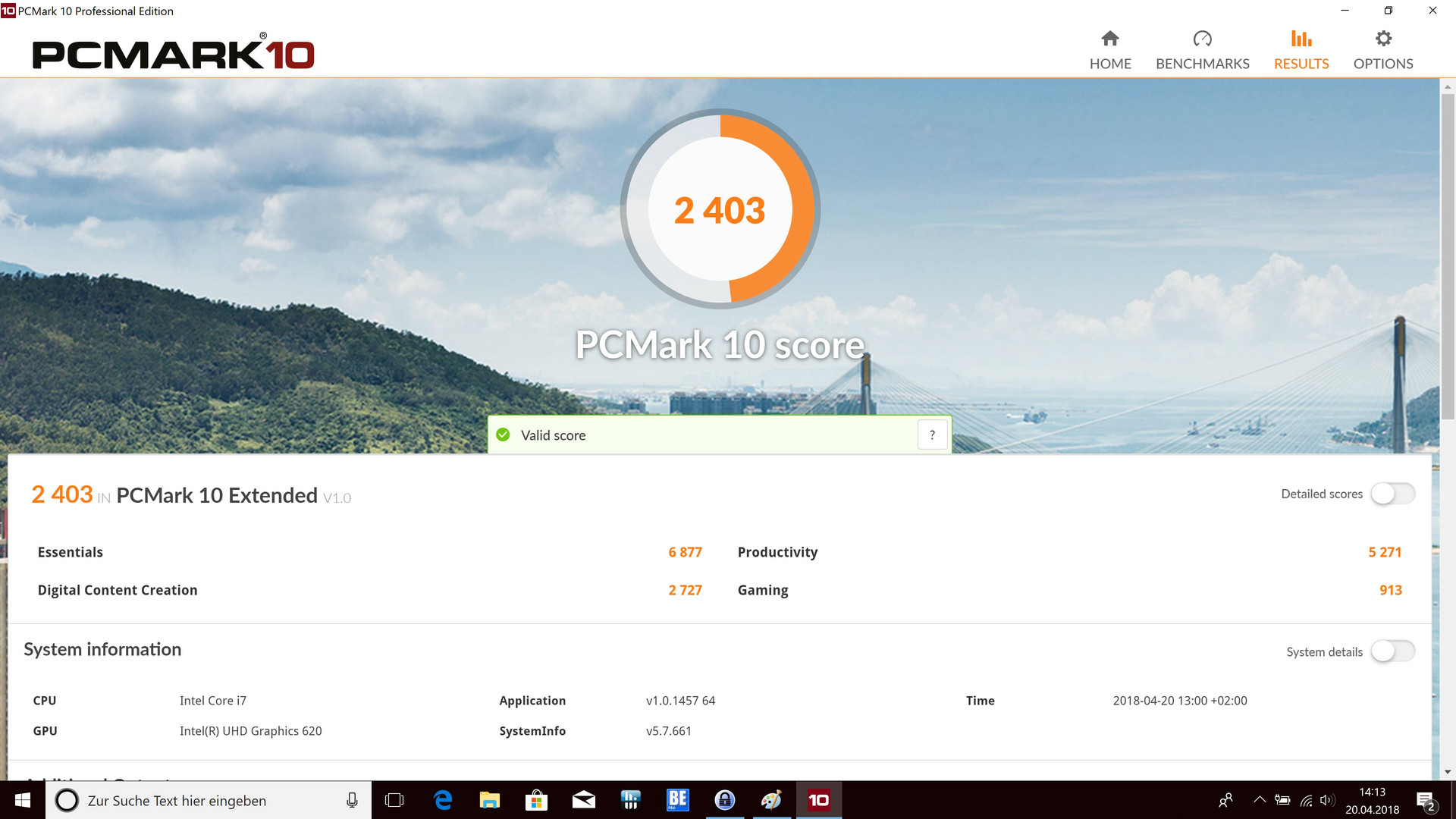Open the BENCHMARKS tab

[1203, 51]
